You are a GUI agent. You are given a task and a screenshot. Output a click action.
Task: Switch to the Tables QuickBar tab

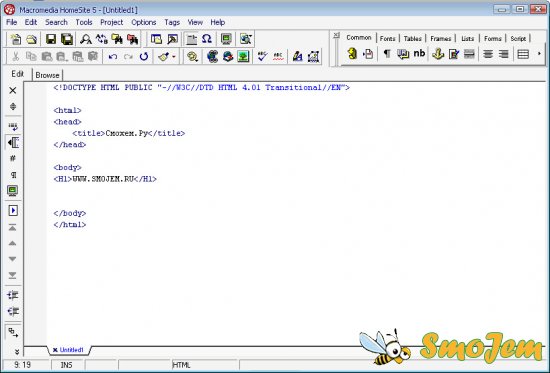(x=412, y=39)
